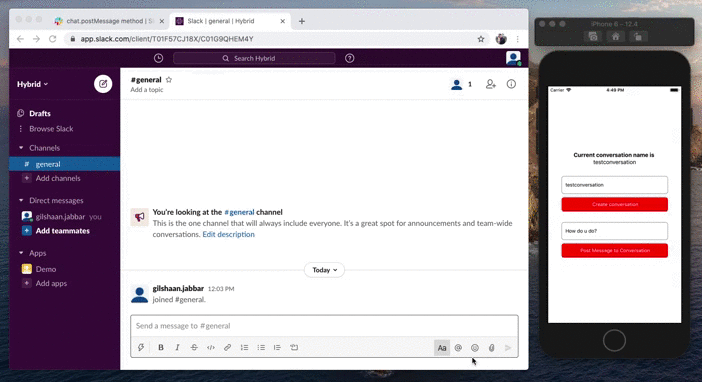Insert a link in message
Viewport: 702px width, 382px height.
227,348
